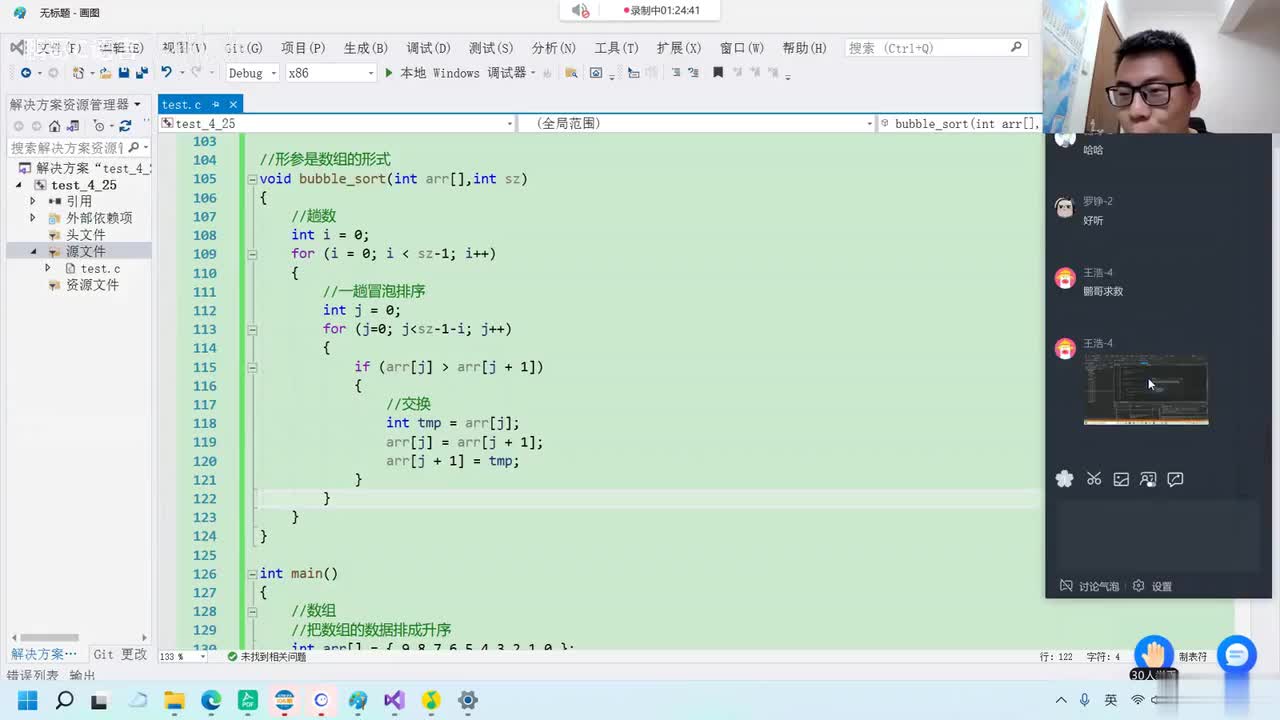
Task: Open the 项目(P) menu
Action: (x=303, y=48)
